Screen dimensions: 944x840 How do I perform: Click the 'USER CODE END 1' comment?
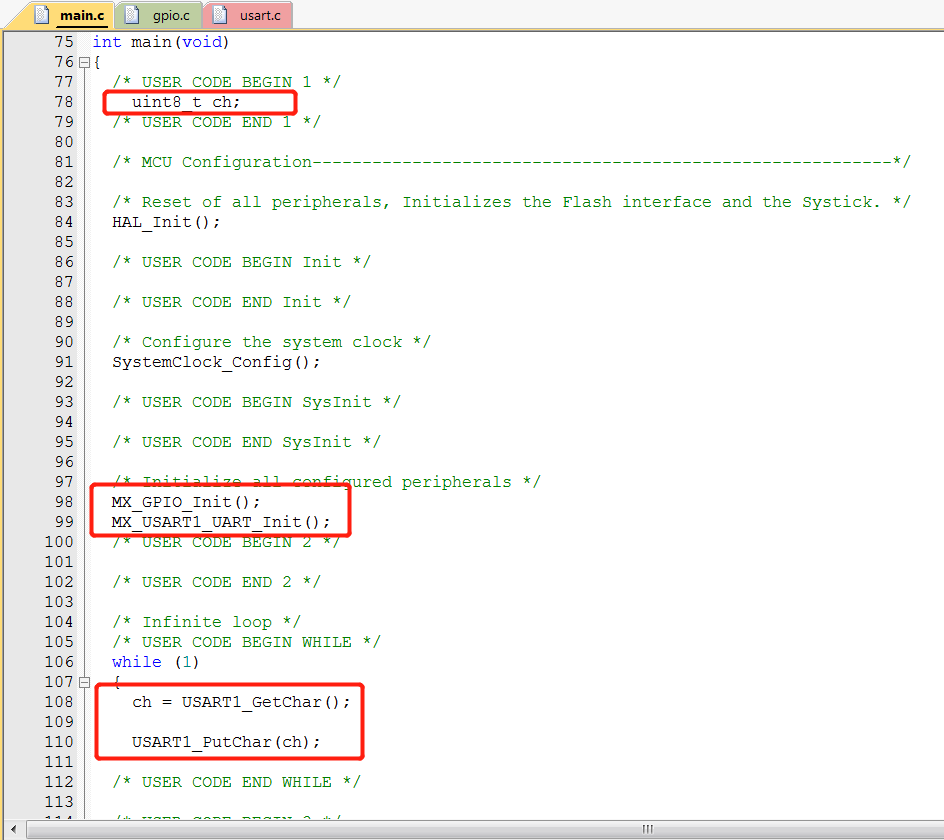pos(217,122)
